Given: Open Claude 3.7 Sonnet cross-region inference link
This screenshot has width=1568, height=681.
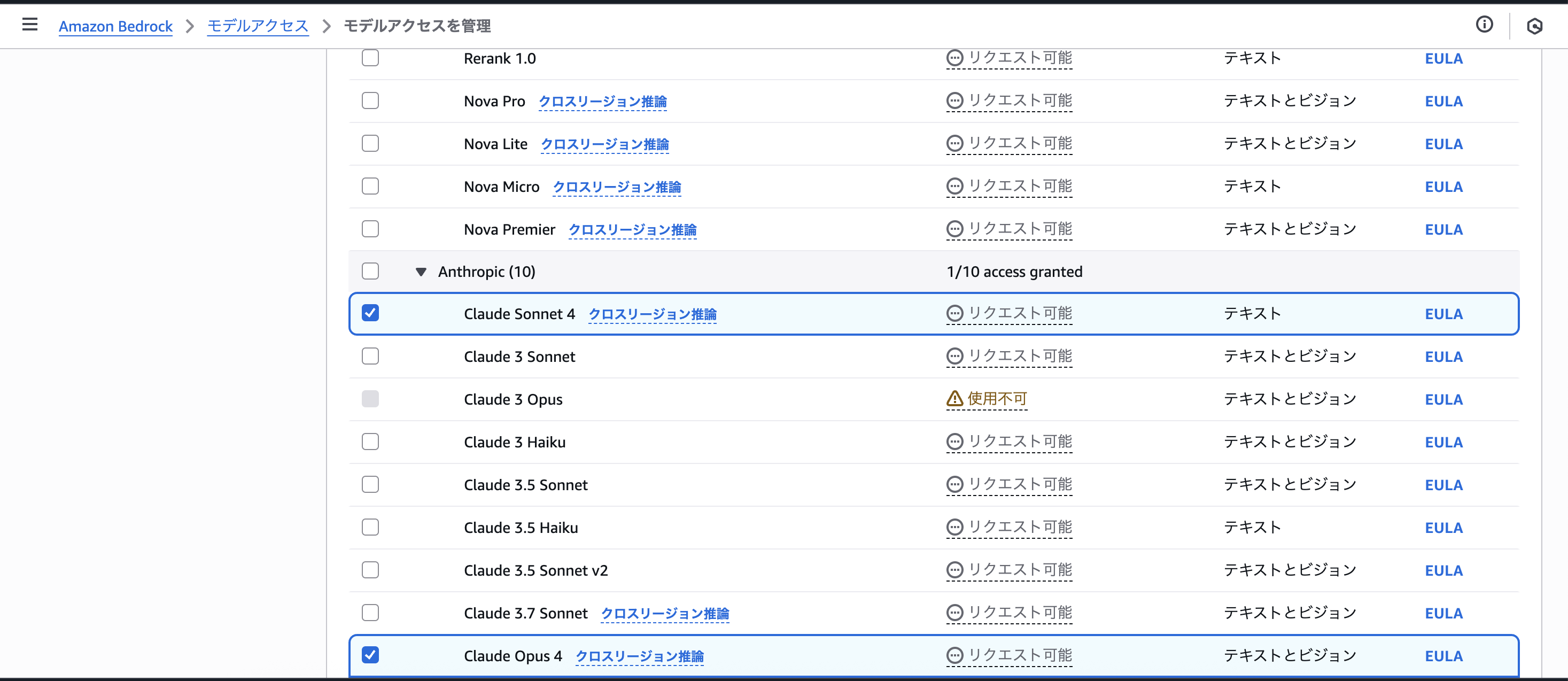Looking at the screenshot, I should pos(665,614).
